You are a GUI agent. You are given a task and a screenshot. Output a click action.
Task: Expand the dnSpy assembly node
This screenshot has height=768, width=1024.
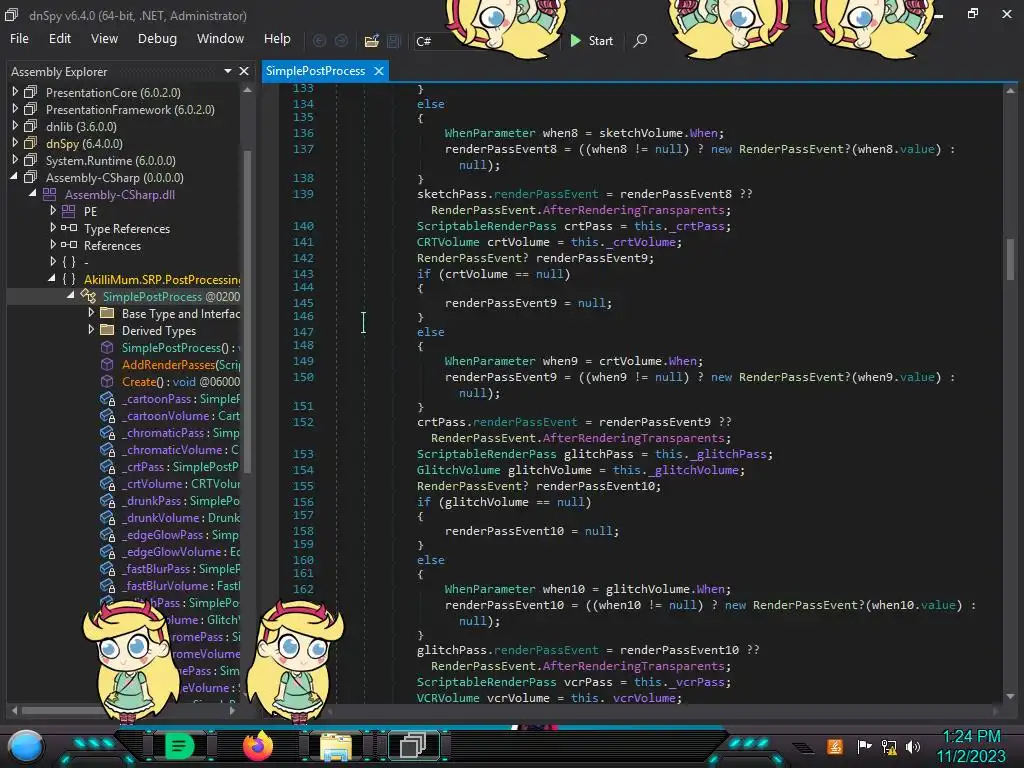coord(15,143)
